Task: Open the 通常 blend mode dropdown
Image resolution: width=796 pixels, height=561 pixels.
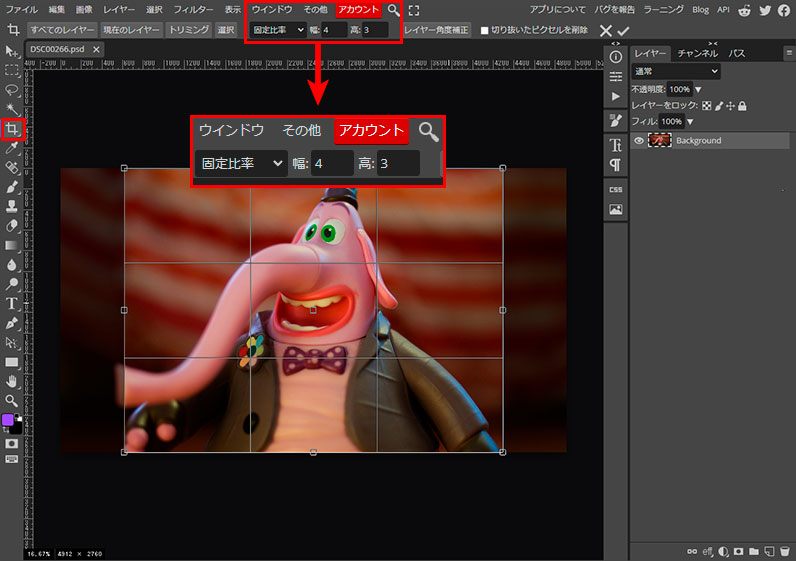Action: 676,71
